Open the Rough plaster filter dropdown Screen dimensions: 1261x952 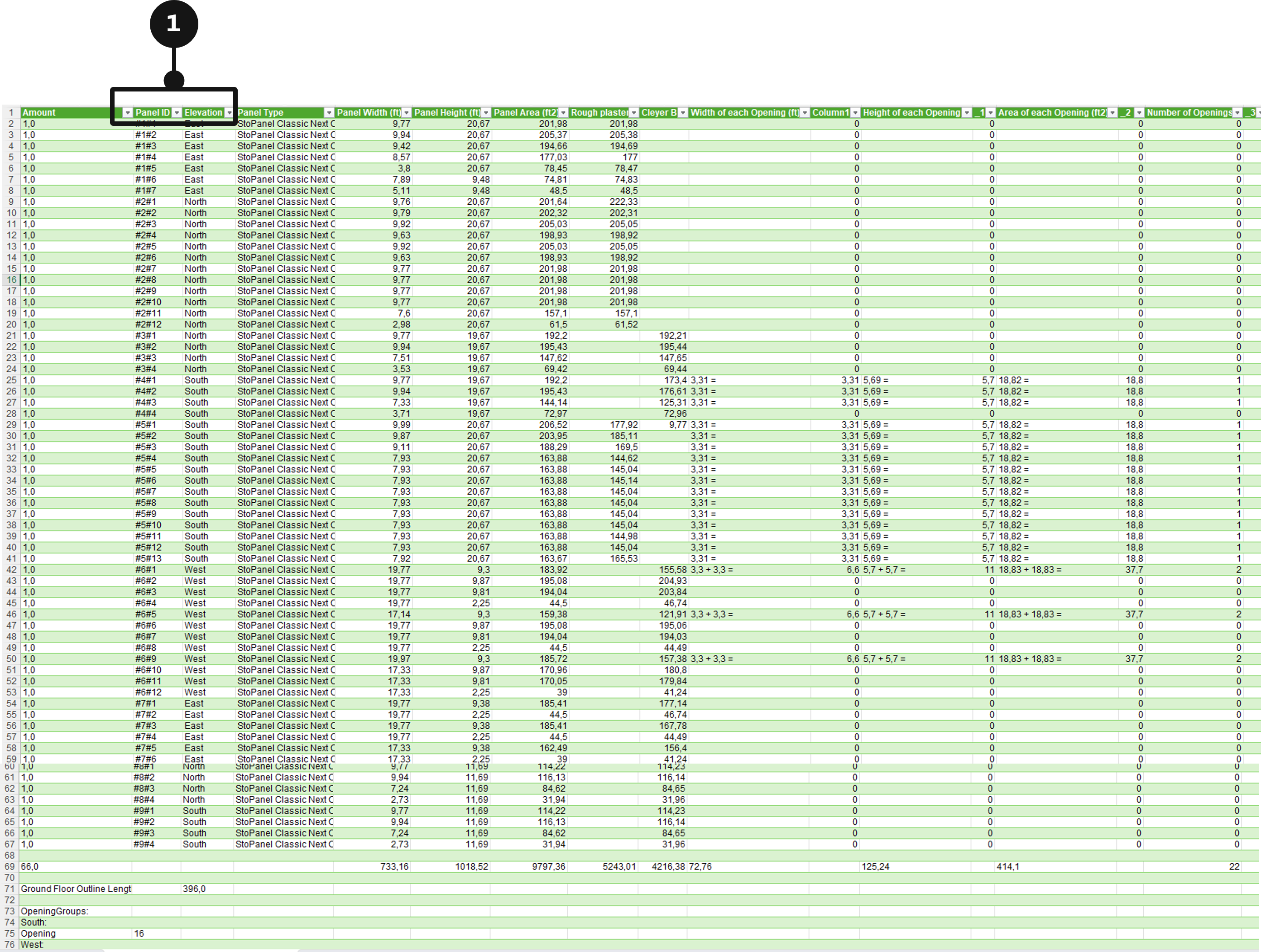pyautogui.click(x=634, y=113)
